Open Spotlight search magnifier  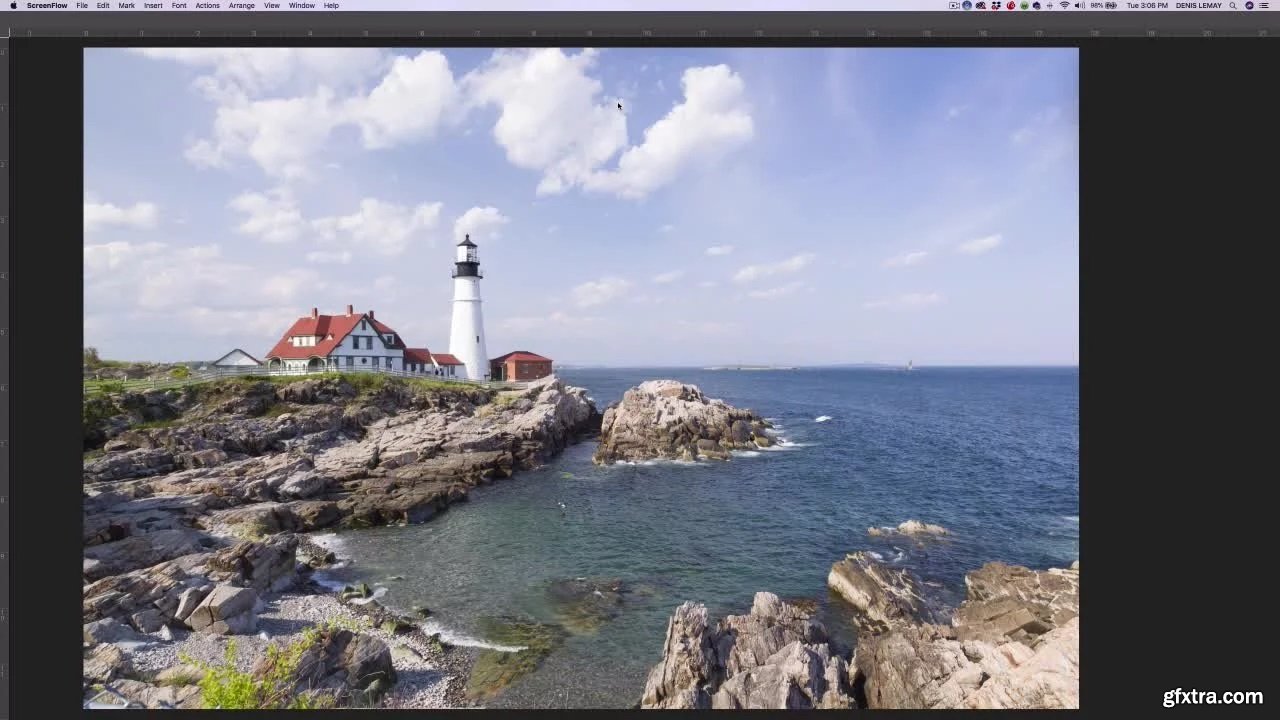coord(1235,5)
